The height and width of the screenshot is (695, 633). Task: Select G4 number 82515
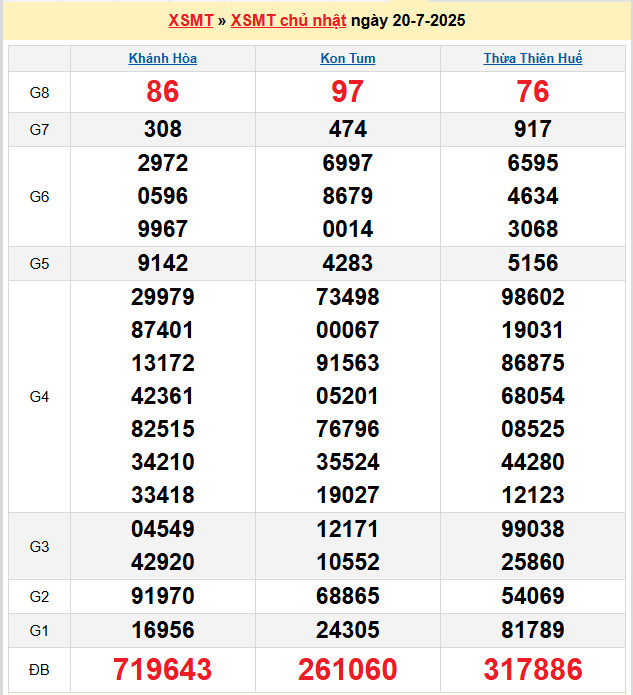tap(163, 429)
